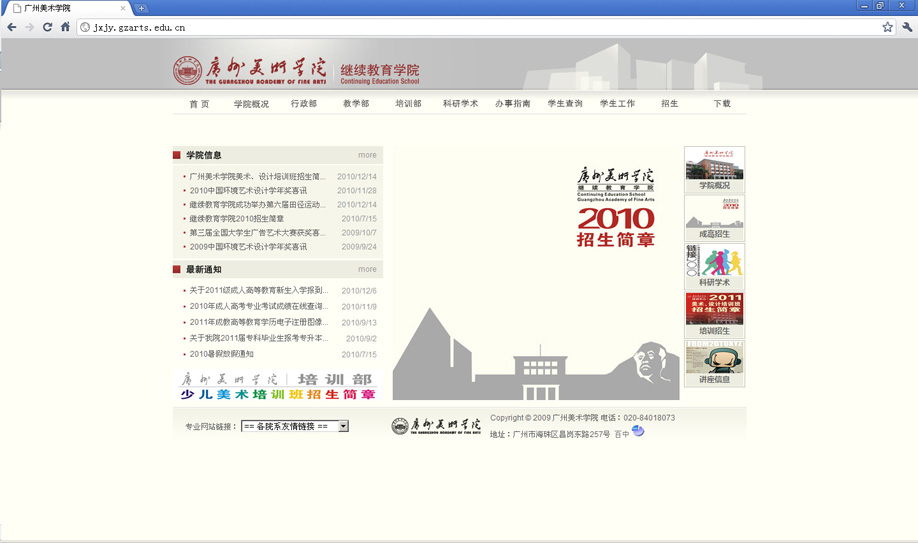
Task: Open notice 2010暑假放假通知
Action: tap(221, 354)
